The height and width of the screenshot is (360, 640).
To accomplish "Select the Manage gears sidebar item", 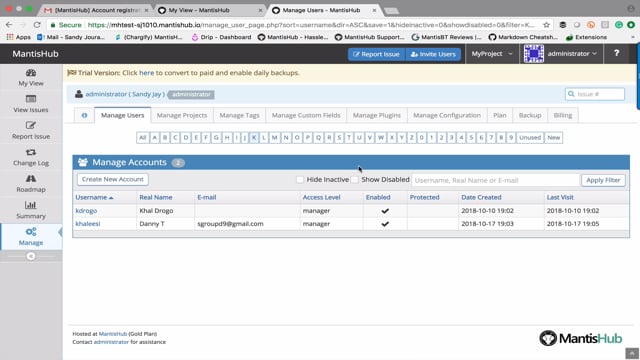I will coord(31,236).
